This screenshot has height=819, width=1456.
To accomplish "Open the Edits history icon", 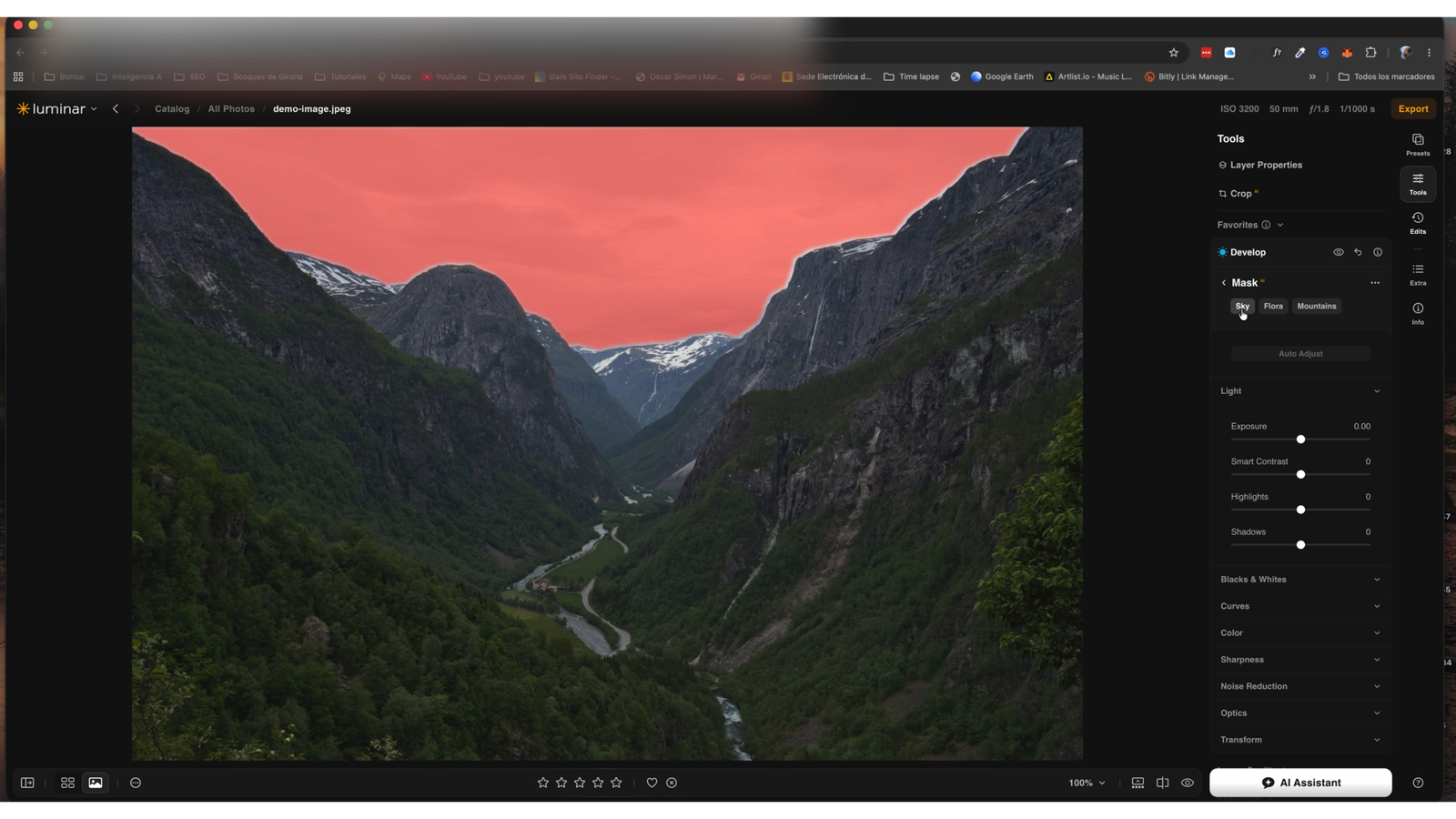I will pos(1418,223).
